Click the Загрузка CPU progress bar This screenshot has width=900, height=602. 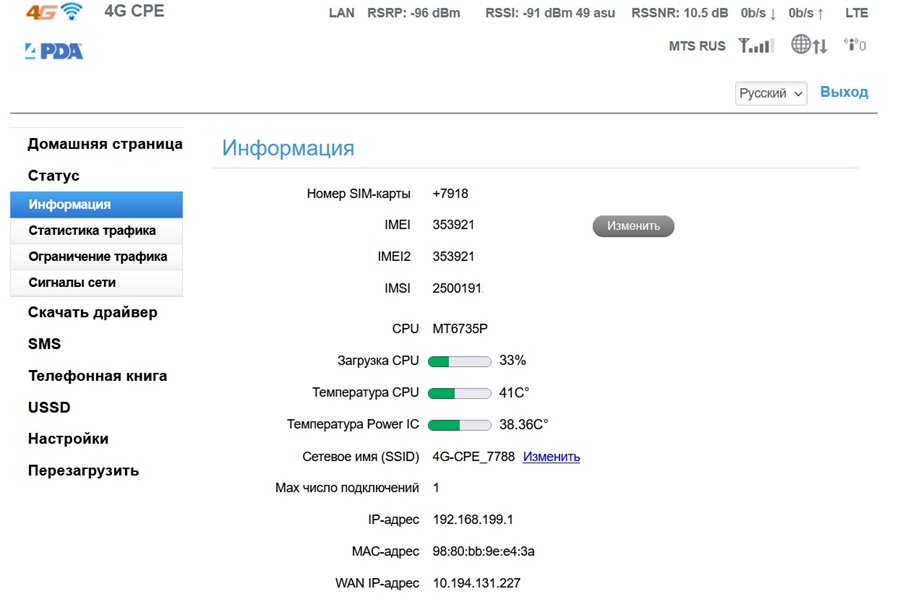pos(459,362)
